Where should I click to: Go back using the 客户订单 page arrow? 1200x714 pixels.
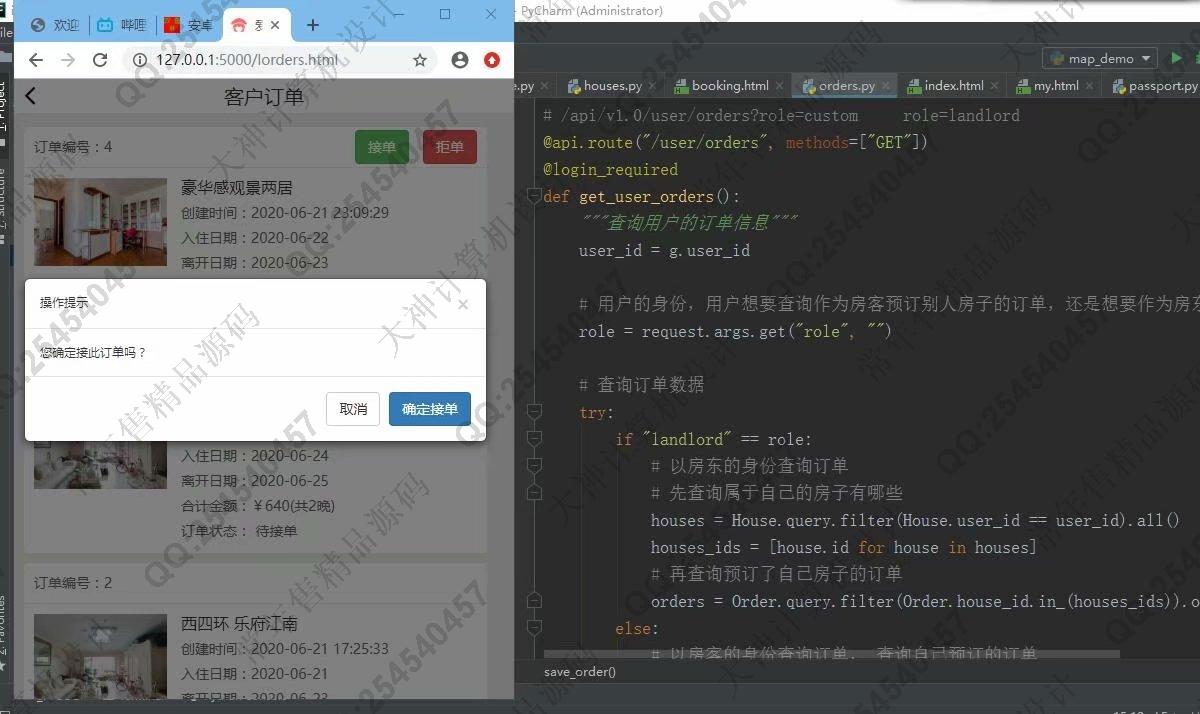click(30, 96)
